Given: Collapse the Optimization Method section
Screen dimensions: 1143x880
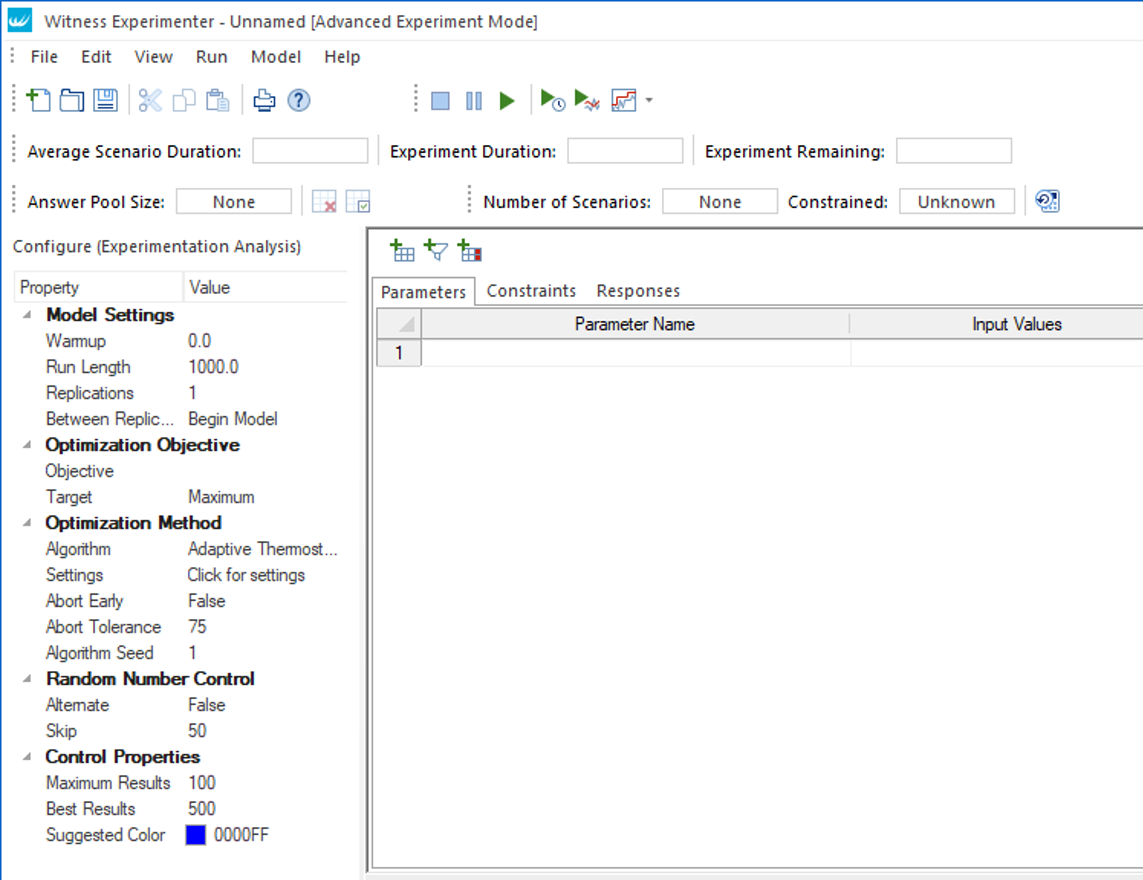Looking at the screenshot, I should pos(26,523).
